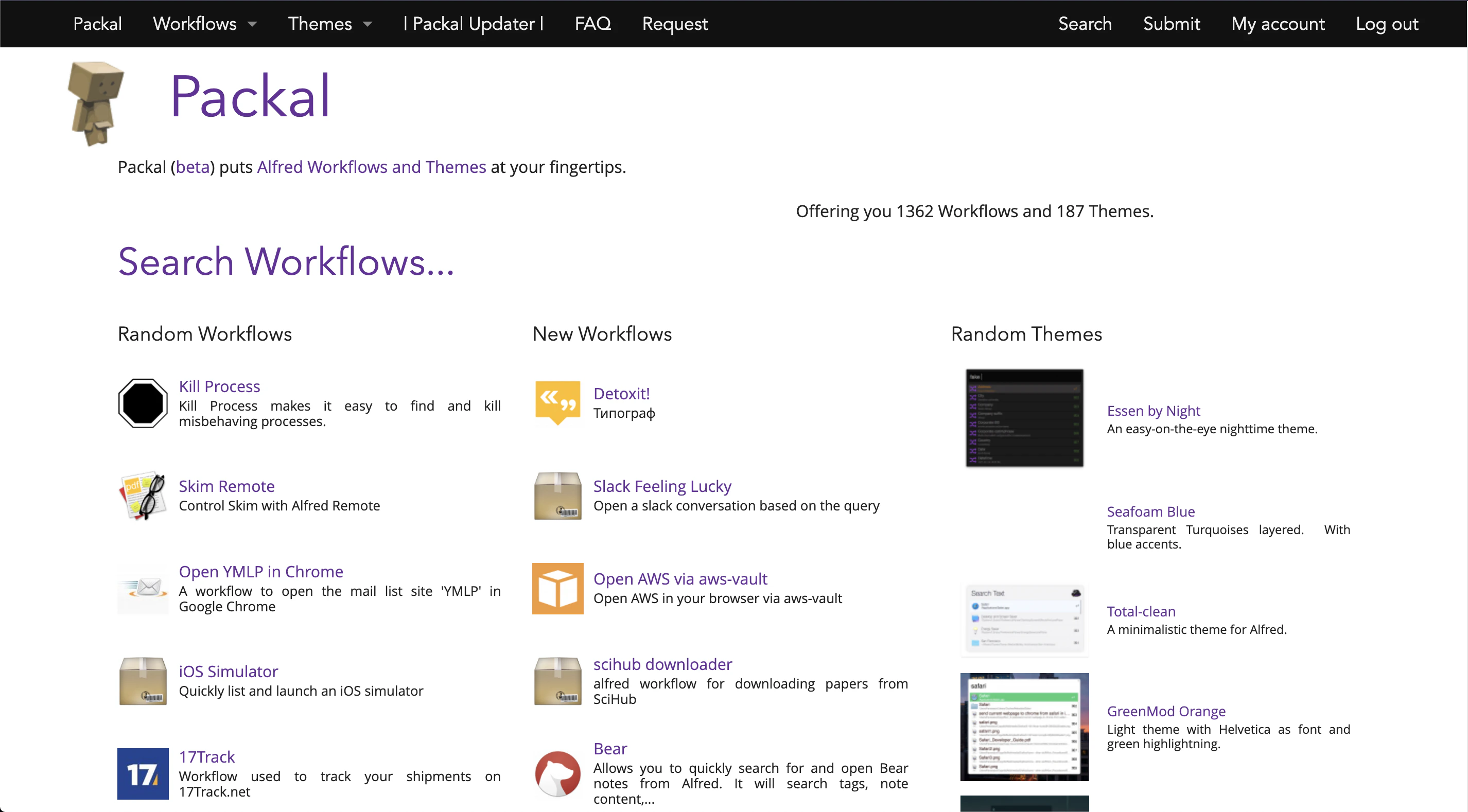This screenshot has width=1468, height=812.
Task: Open the Slack Feeling Lucky link
Action: [x=662, y=486]
